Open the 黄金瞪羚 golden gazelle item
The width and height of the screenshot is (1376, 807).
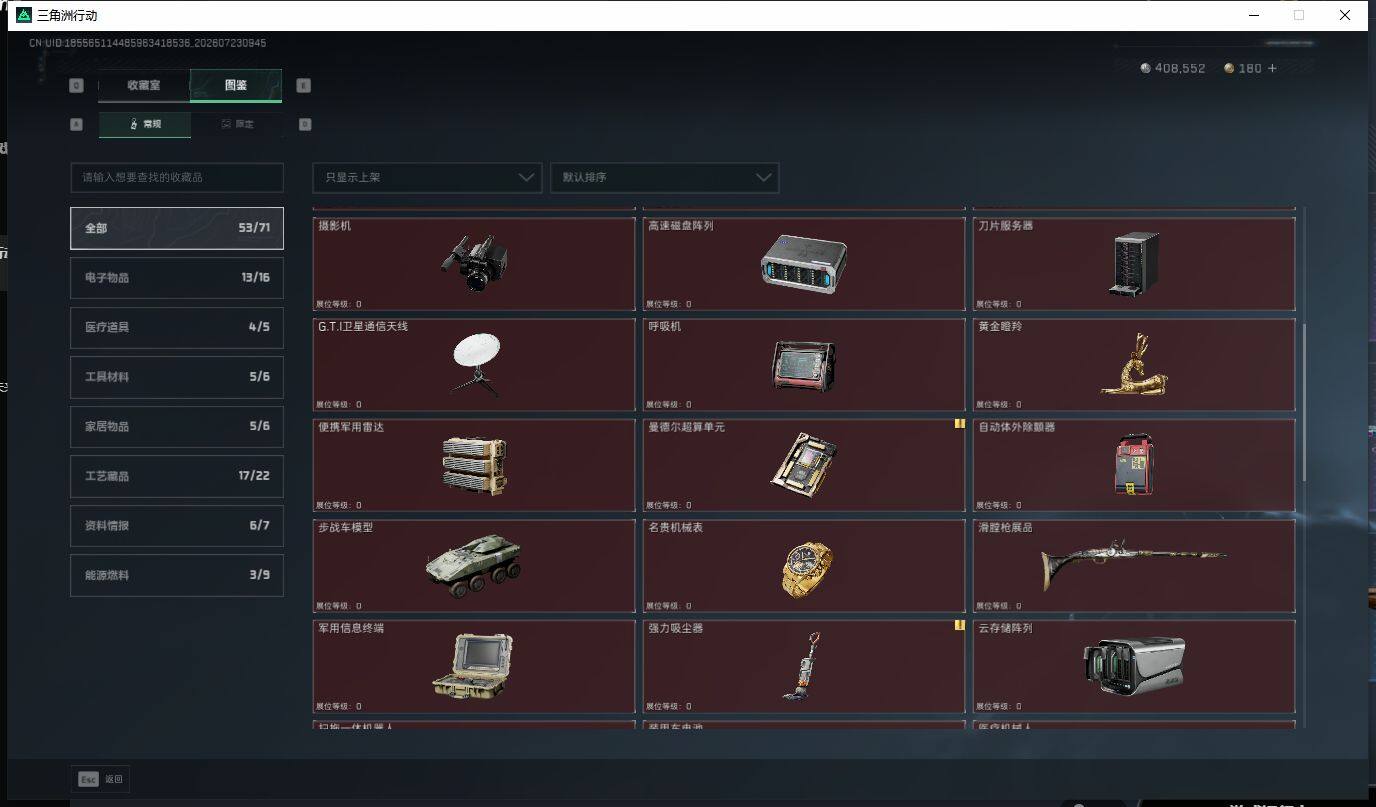1134,365
